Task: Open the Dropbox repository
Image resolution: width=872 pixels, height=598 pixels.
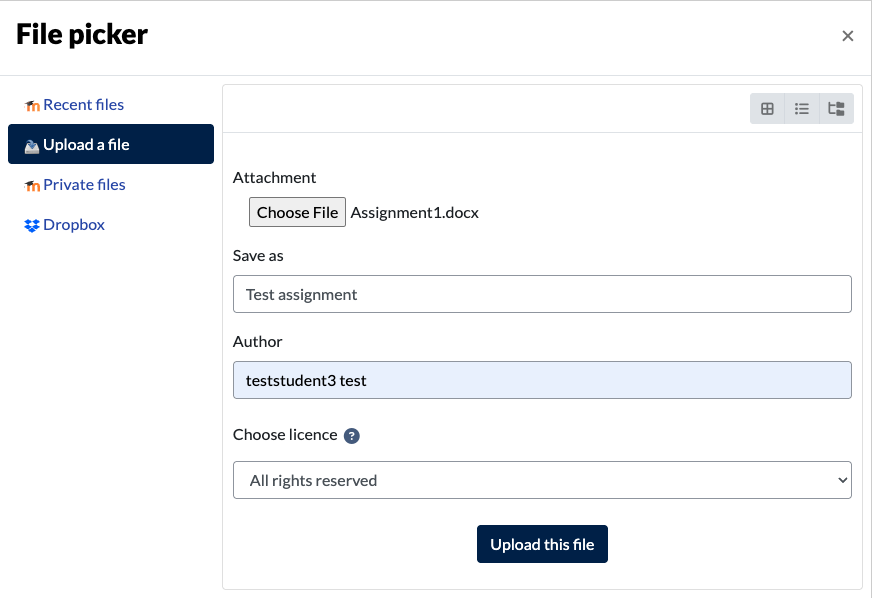Action: (74, 225)
